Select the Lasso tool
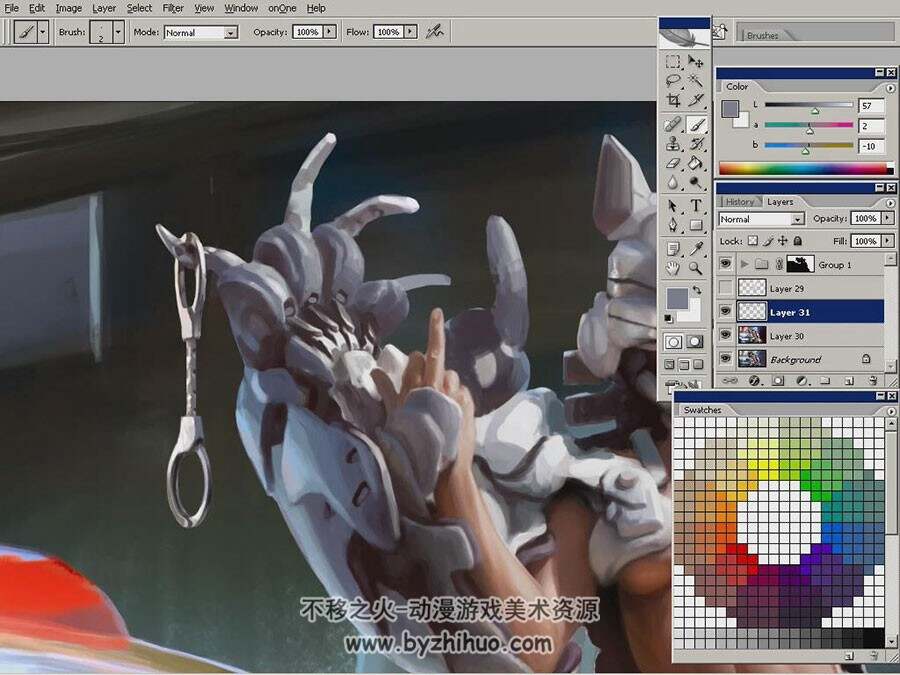 coord(673,80)
